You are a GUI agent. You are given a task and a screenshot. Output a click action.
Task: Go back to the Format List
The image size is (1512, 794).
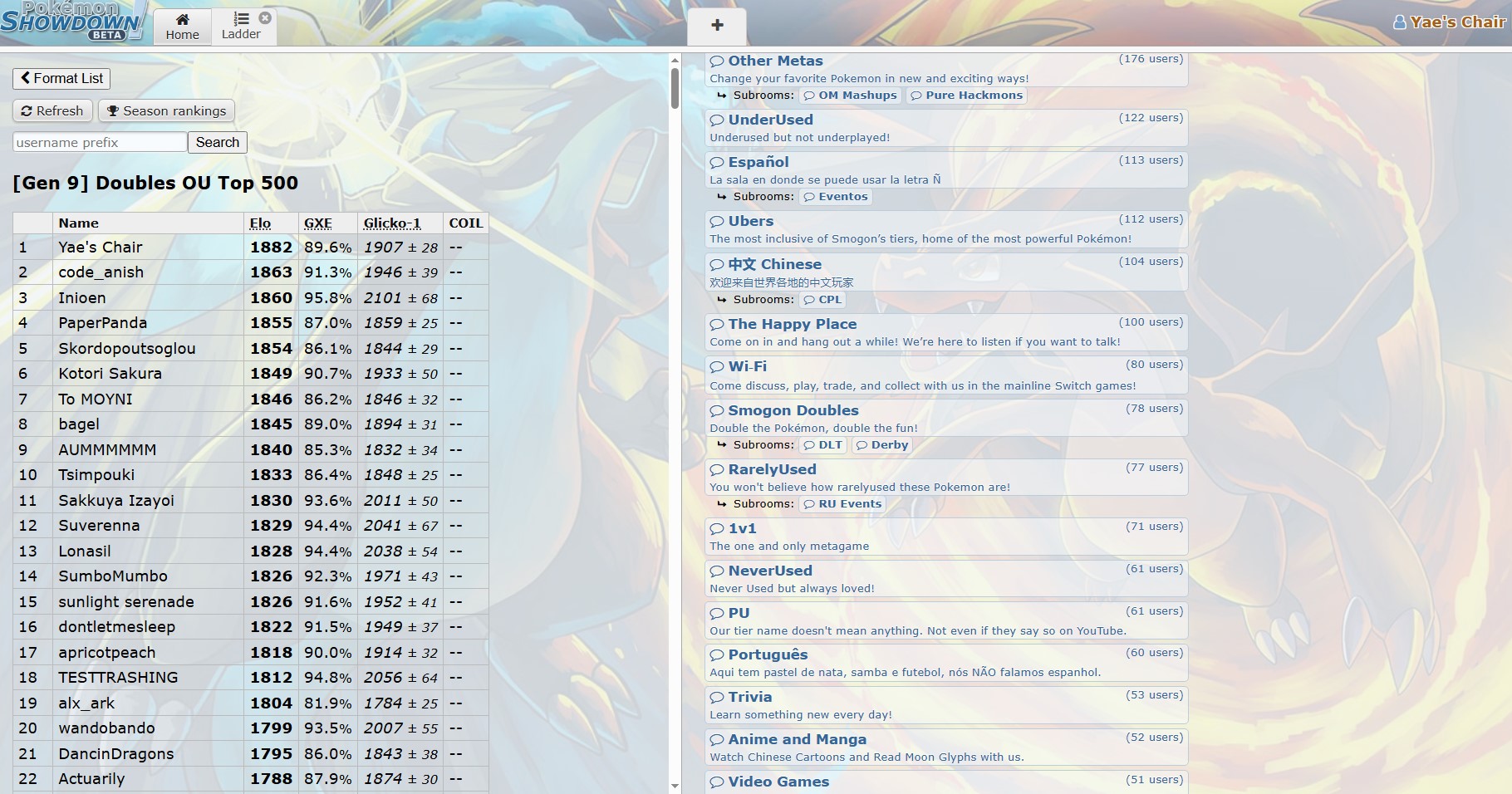tap(61, 78)
